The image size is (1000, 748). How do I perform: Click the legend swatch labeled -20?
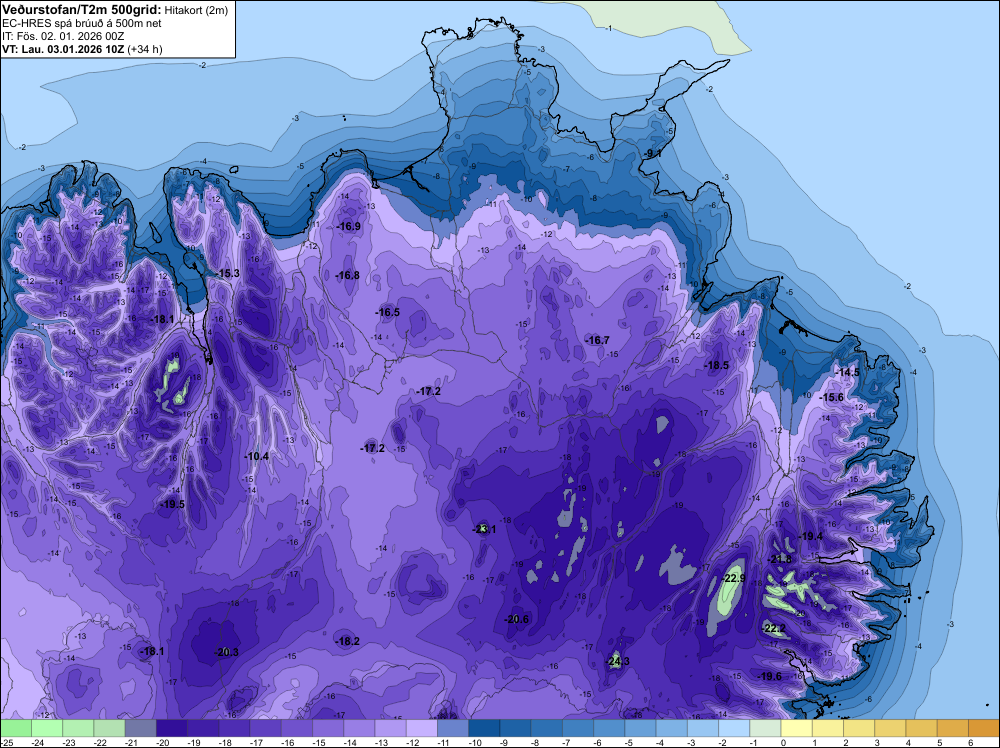(x=172, y=728)
